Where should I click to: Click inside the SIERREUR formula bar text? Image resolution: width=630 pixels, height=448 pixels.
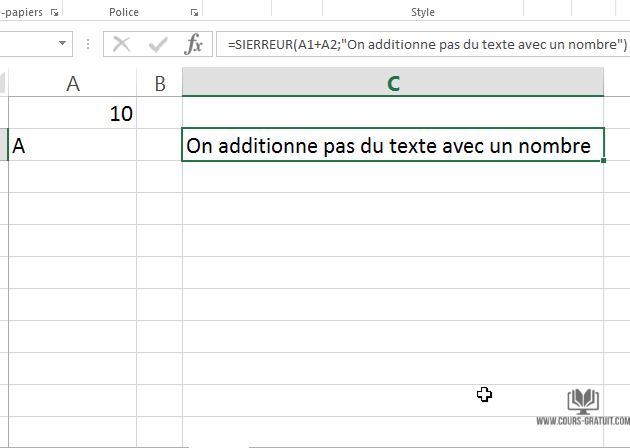pyautogui.click(x=420, y=45)
